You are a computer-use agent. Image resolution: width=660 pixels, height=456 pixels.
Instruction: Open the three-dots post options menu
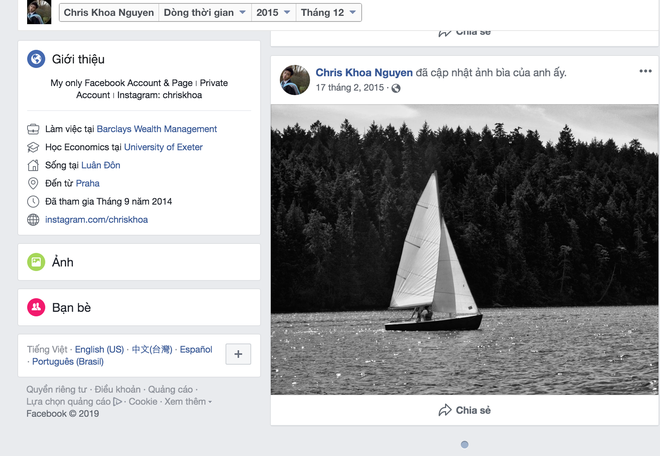pyautogui.click(x=645, y=72)
